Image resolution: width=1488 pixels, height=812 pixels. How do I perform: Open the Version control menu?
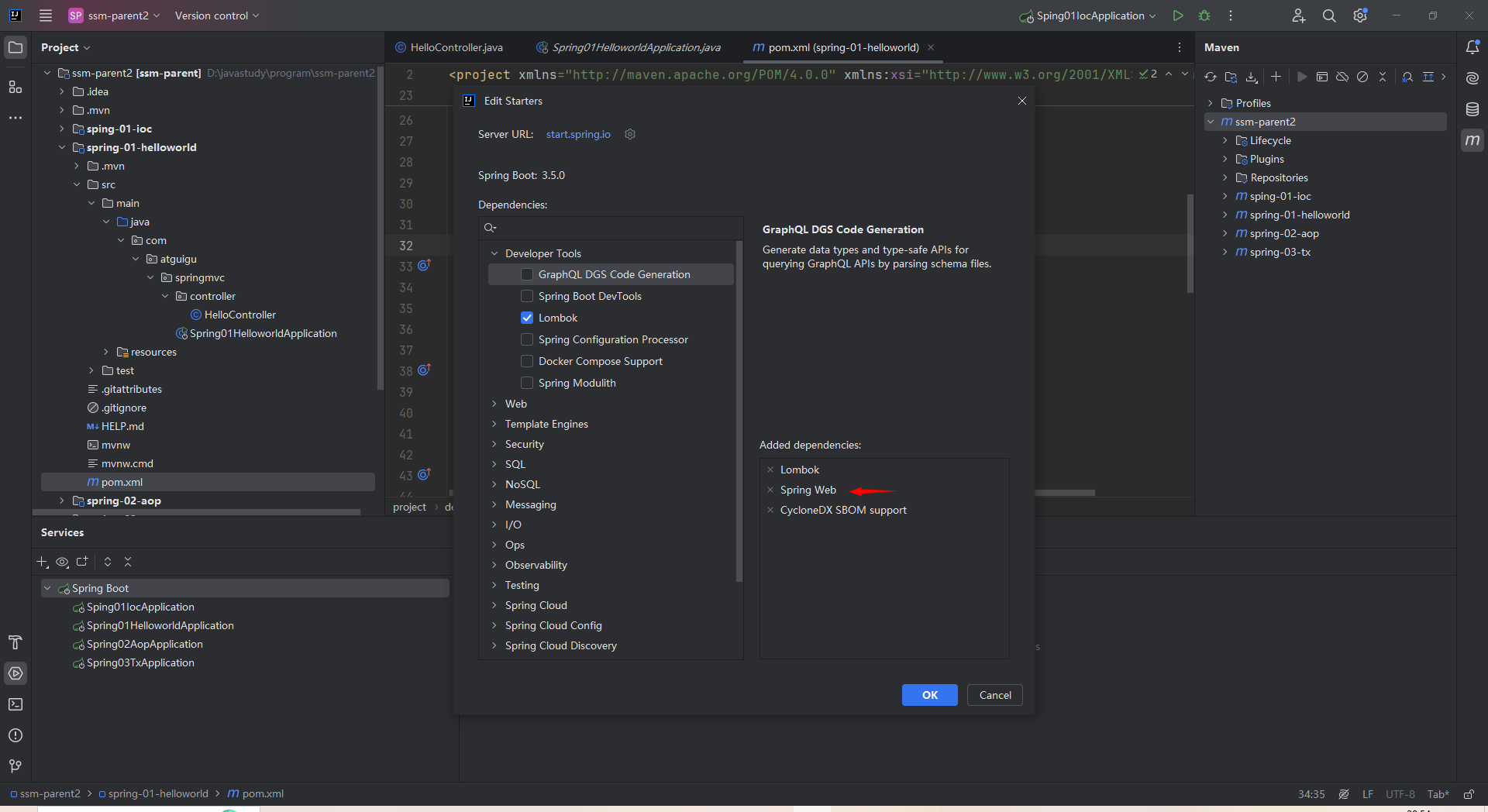point(217,15)
